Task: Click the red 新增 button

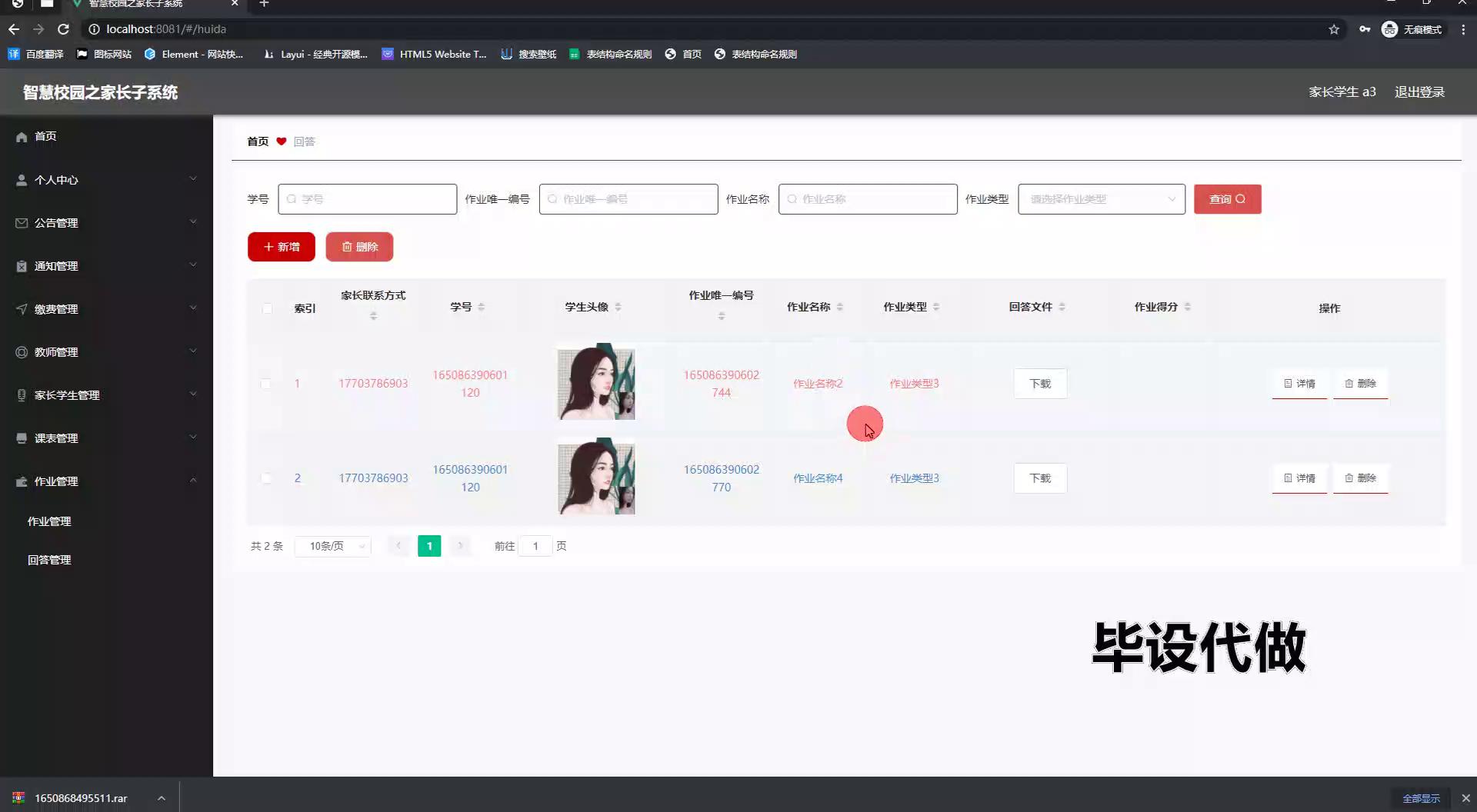Action: 281,247
